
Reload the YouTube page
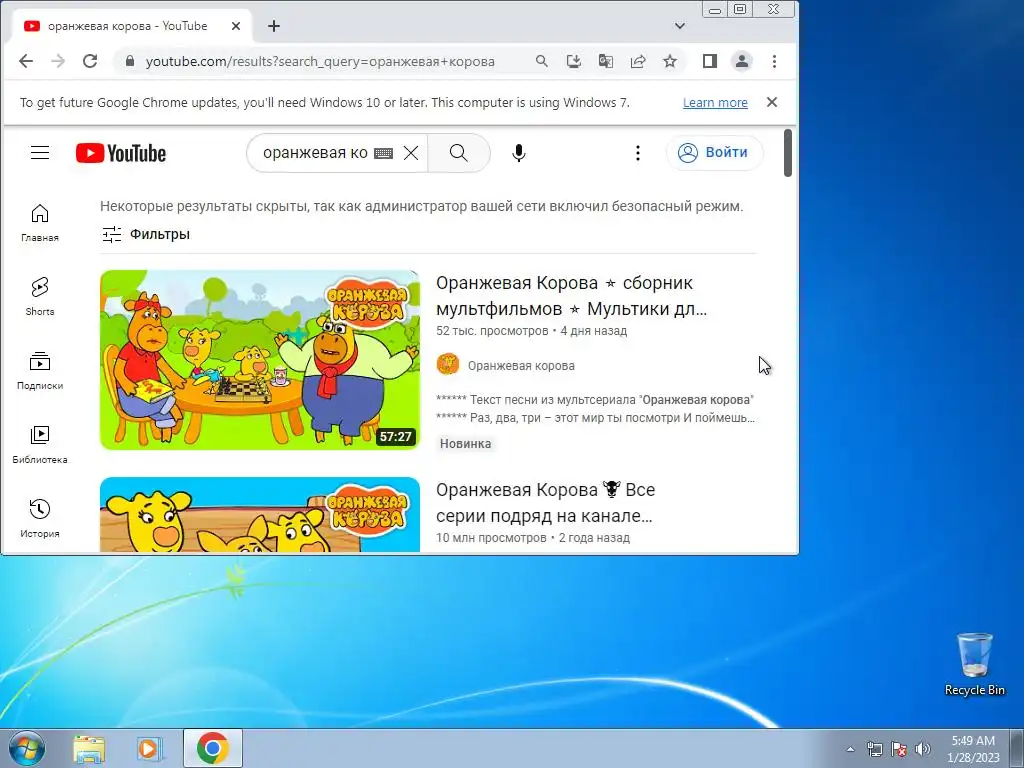[x=89, y=61]
